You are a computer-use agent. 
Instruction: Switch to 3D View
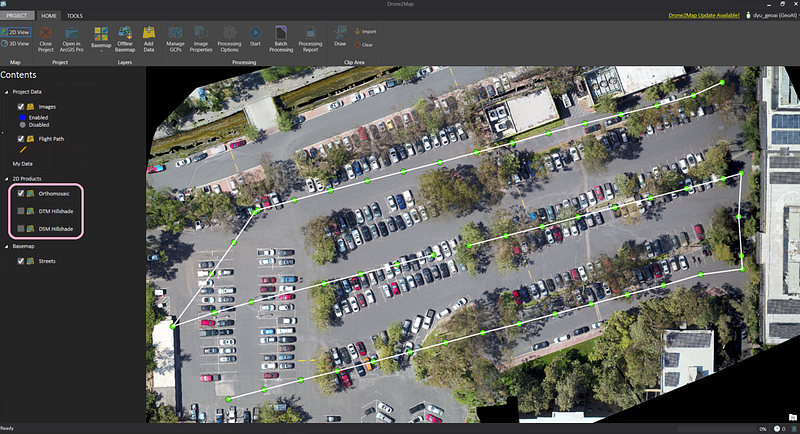click(x=16, y=44)
